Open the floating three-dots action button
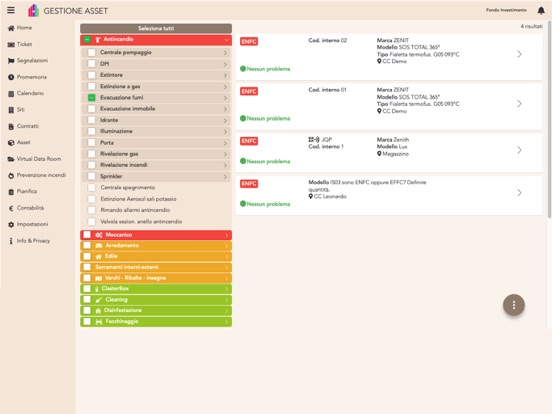This screenshot has height=414, width=552. coord(514,305)
